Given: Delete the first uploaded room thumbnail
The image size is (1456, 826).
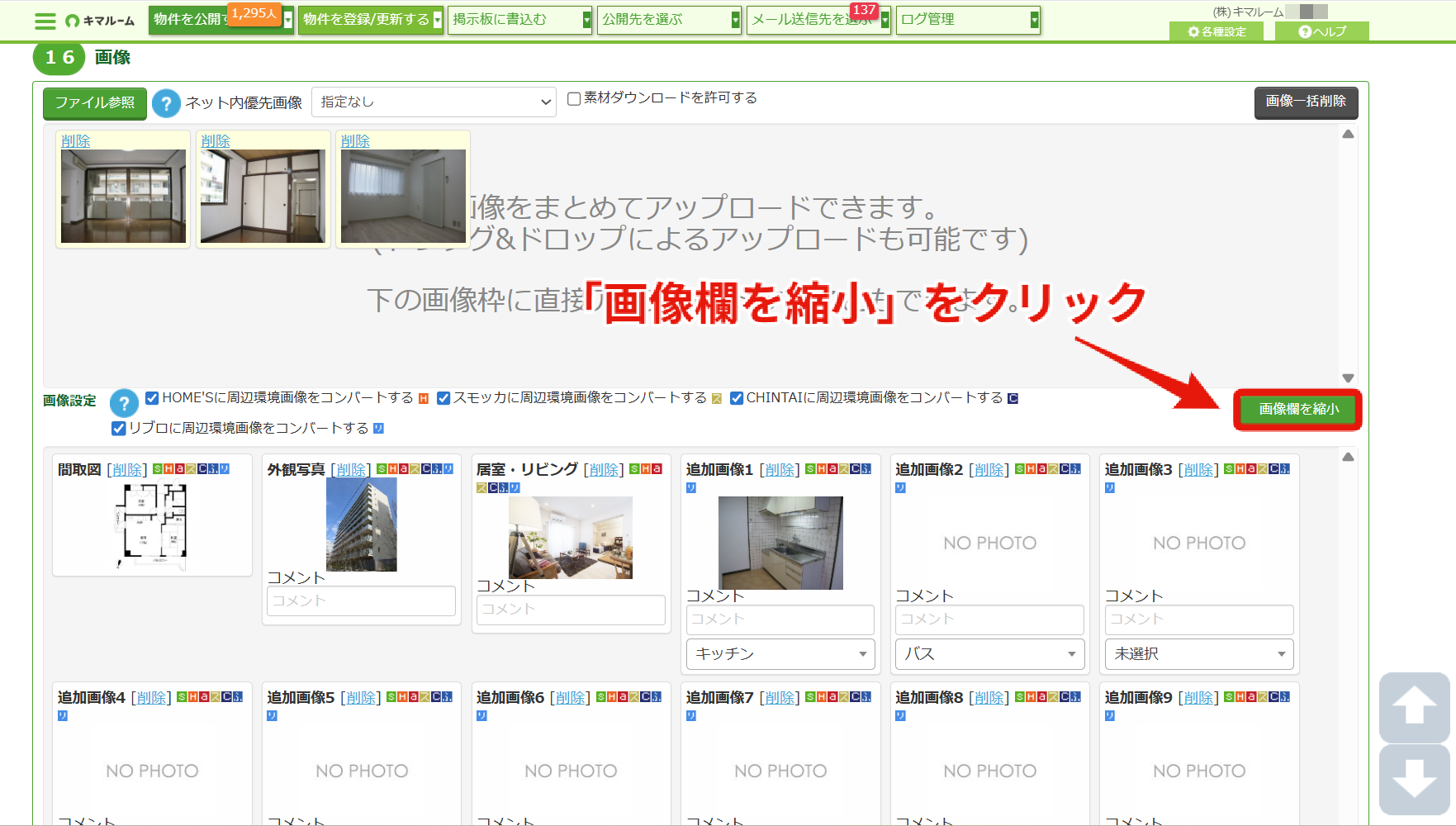Looking at the screenshot, I should (x=76, y=141).
